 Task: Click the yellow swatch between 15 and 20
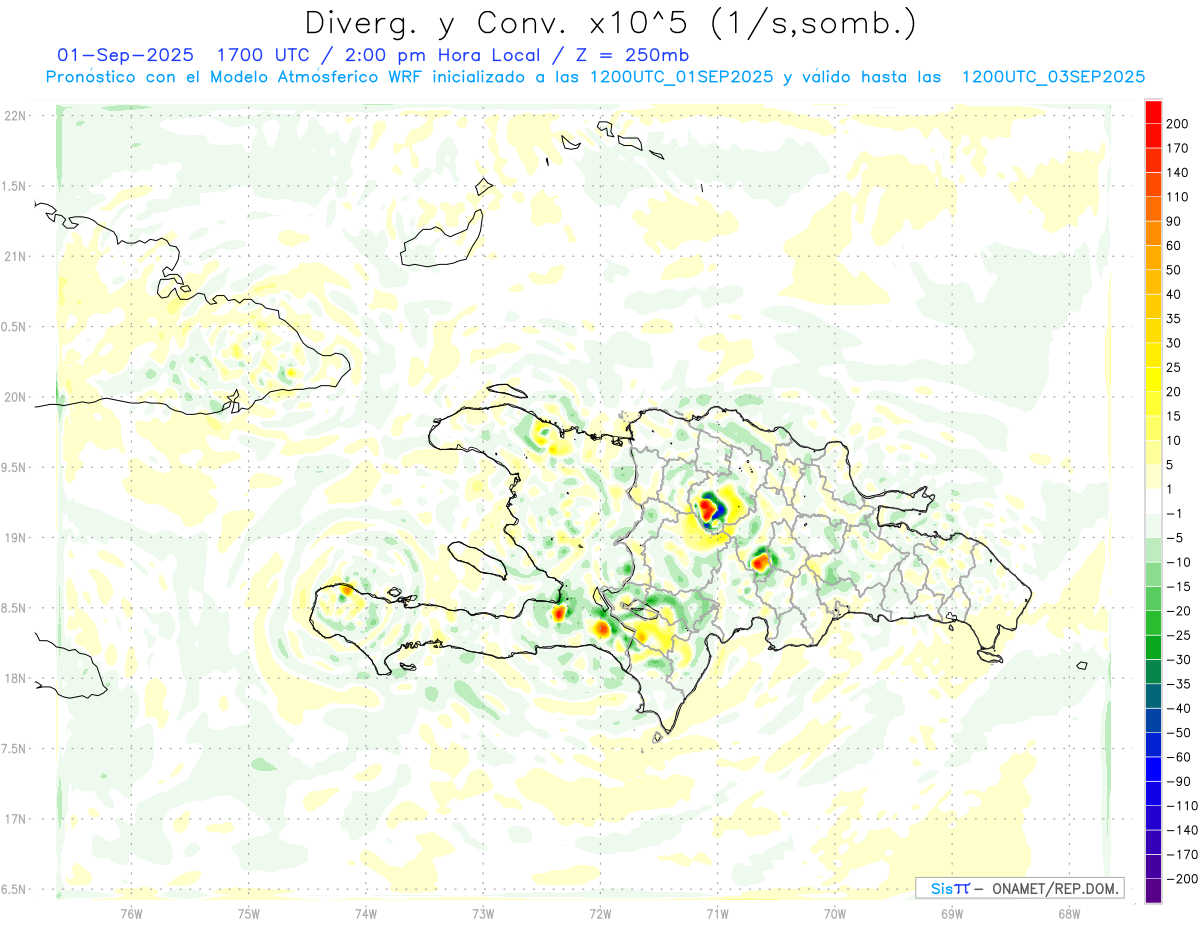click(x=1154, y=404)
